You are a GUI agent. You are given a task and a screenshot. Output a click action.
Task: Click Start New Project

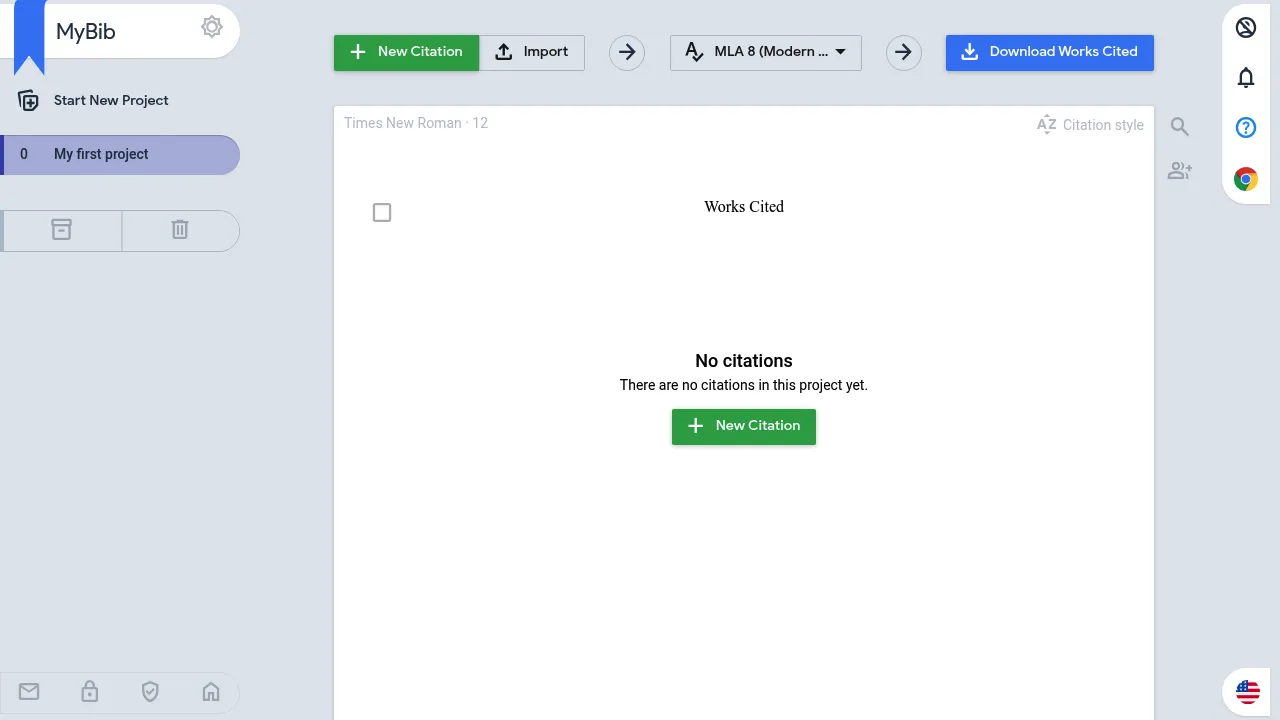pyautogui.click(x=111, y=100)
